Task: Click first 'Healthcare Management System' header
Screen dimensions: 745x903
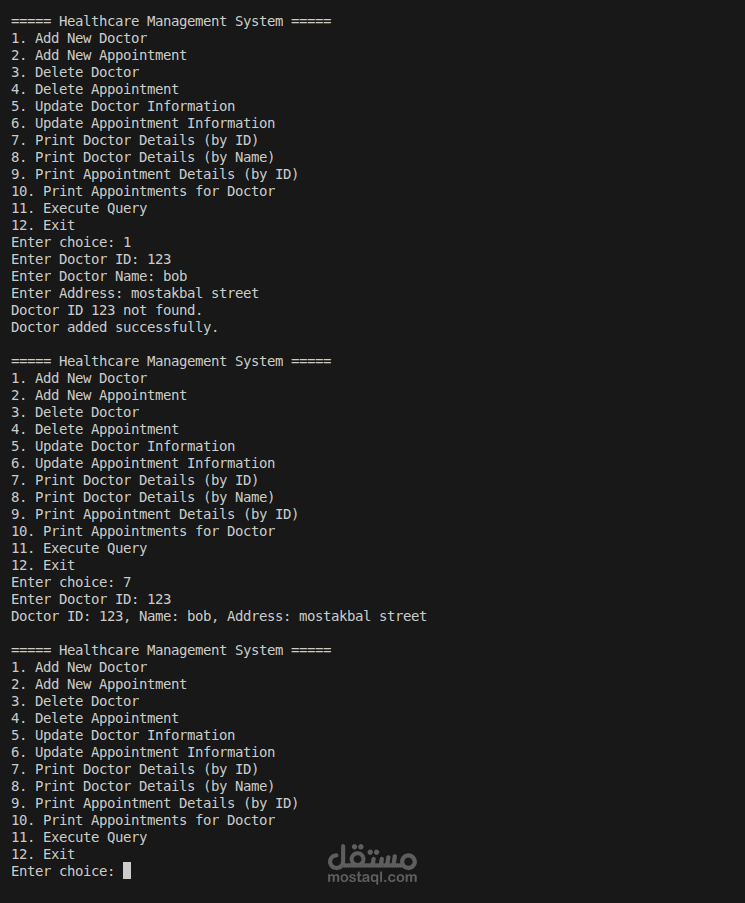Action: [x=171, y=21]
